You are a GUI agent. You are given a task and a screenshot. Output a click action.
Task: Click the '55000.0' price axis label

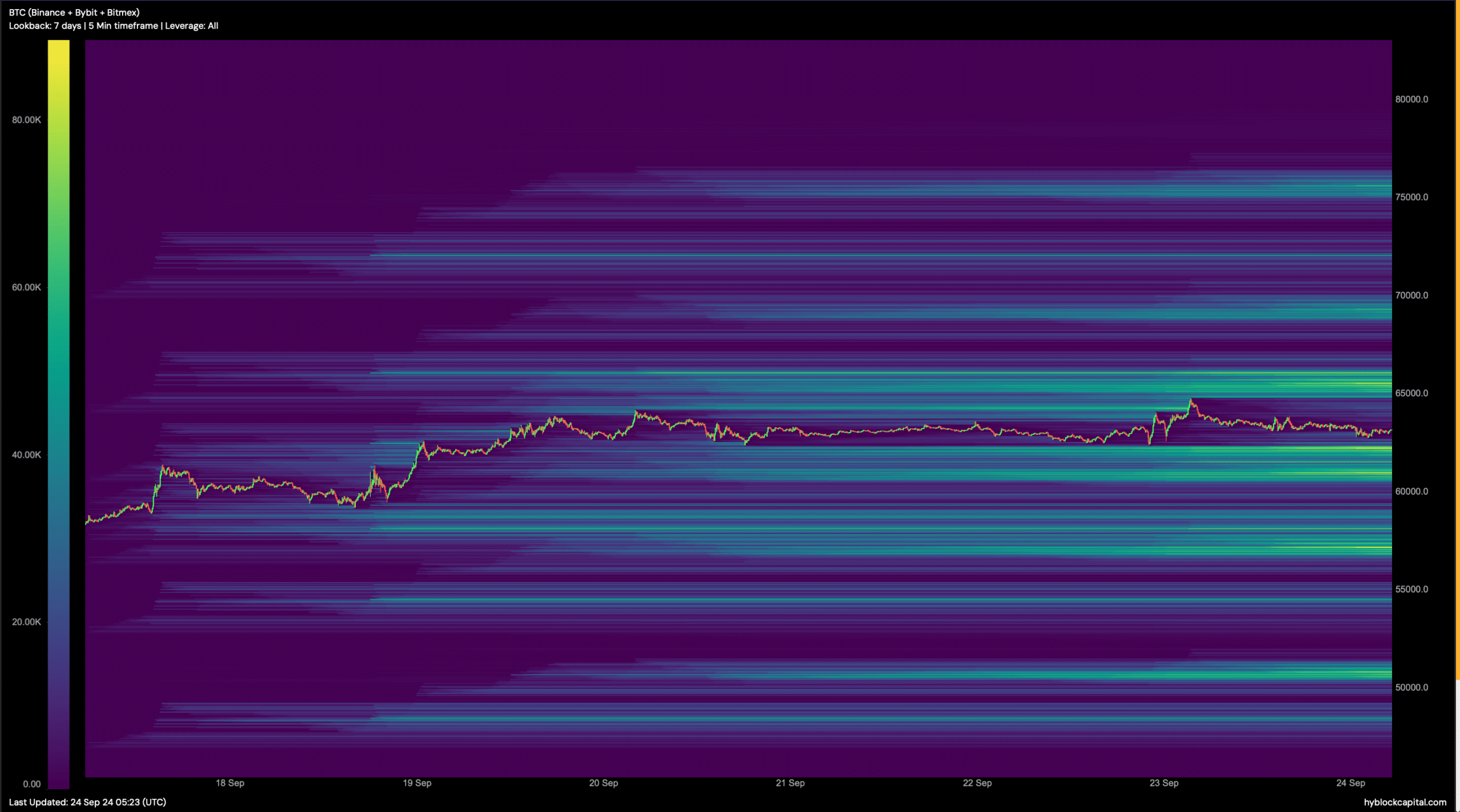tap(1412, 590)
